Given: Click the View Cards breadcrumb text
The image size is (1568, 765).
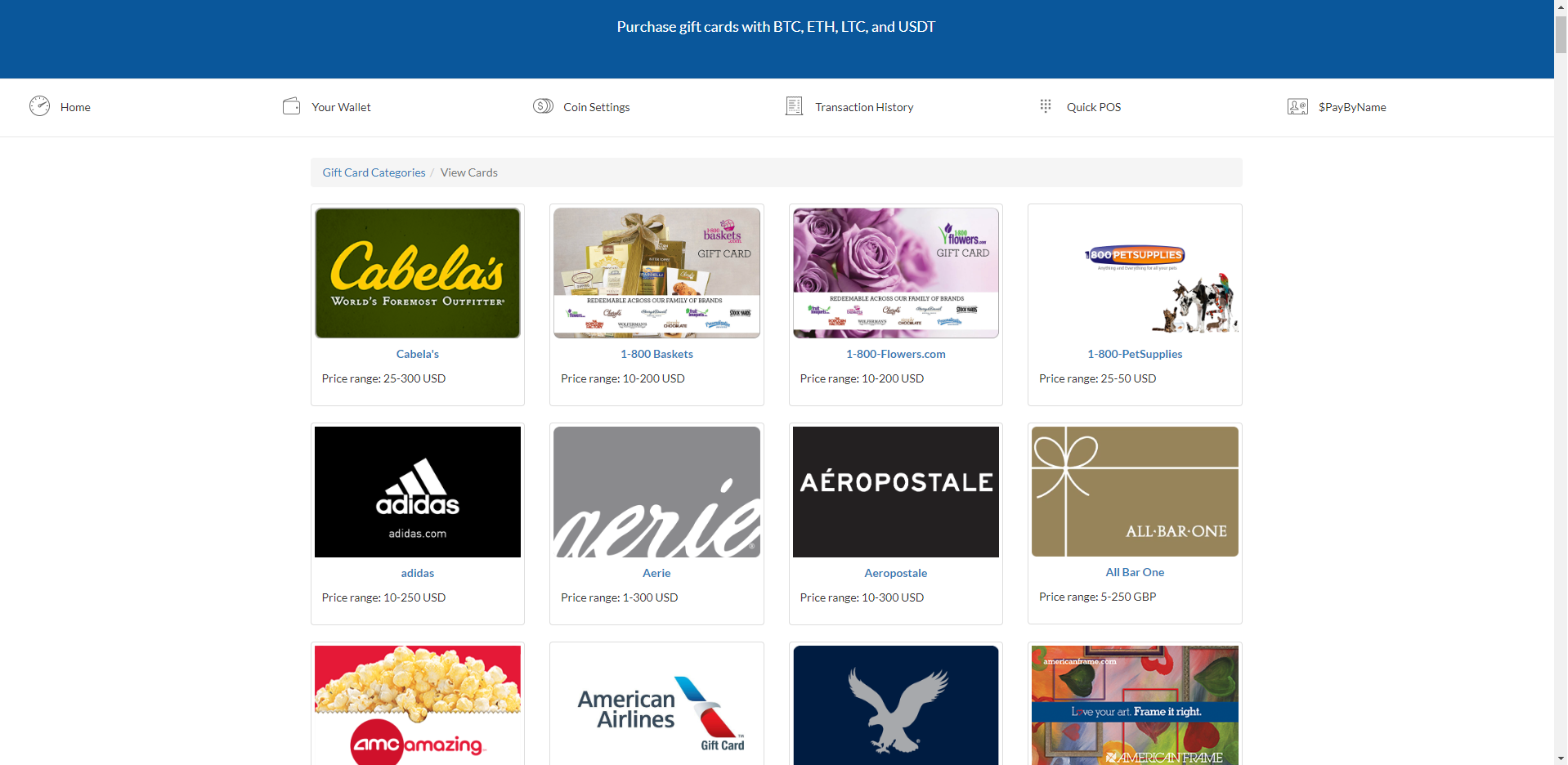Looking at the screenshot, I should point(468,172).
